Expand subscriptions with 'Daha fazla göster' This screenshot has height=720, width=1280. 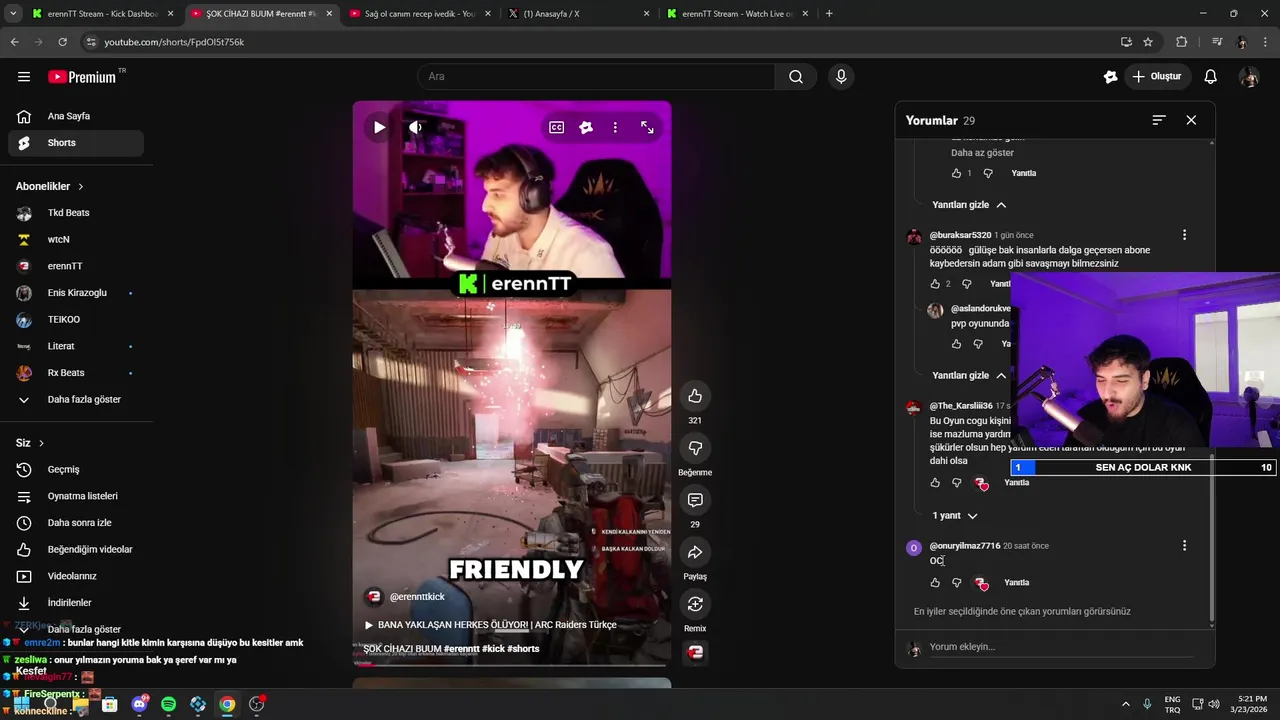click(76, 400)
